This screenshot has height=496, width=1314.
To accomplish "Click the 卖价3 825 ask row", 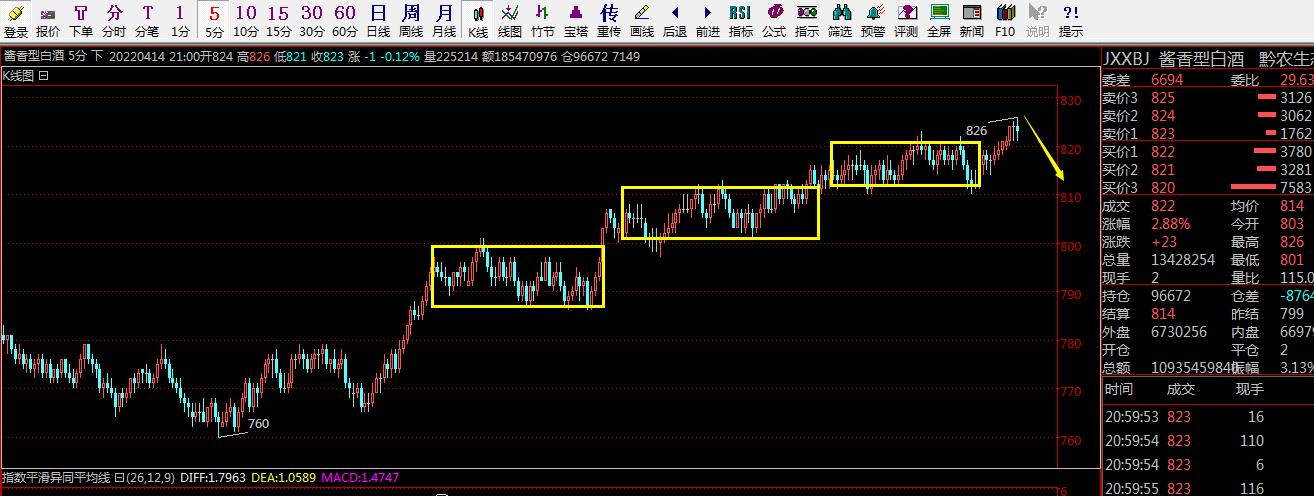I will coord(1207,97).
